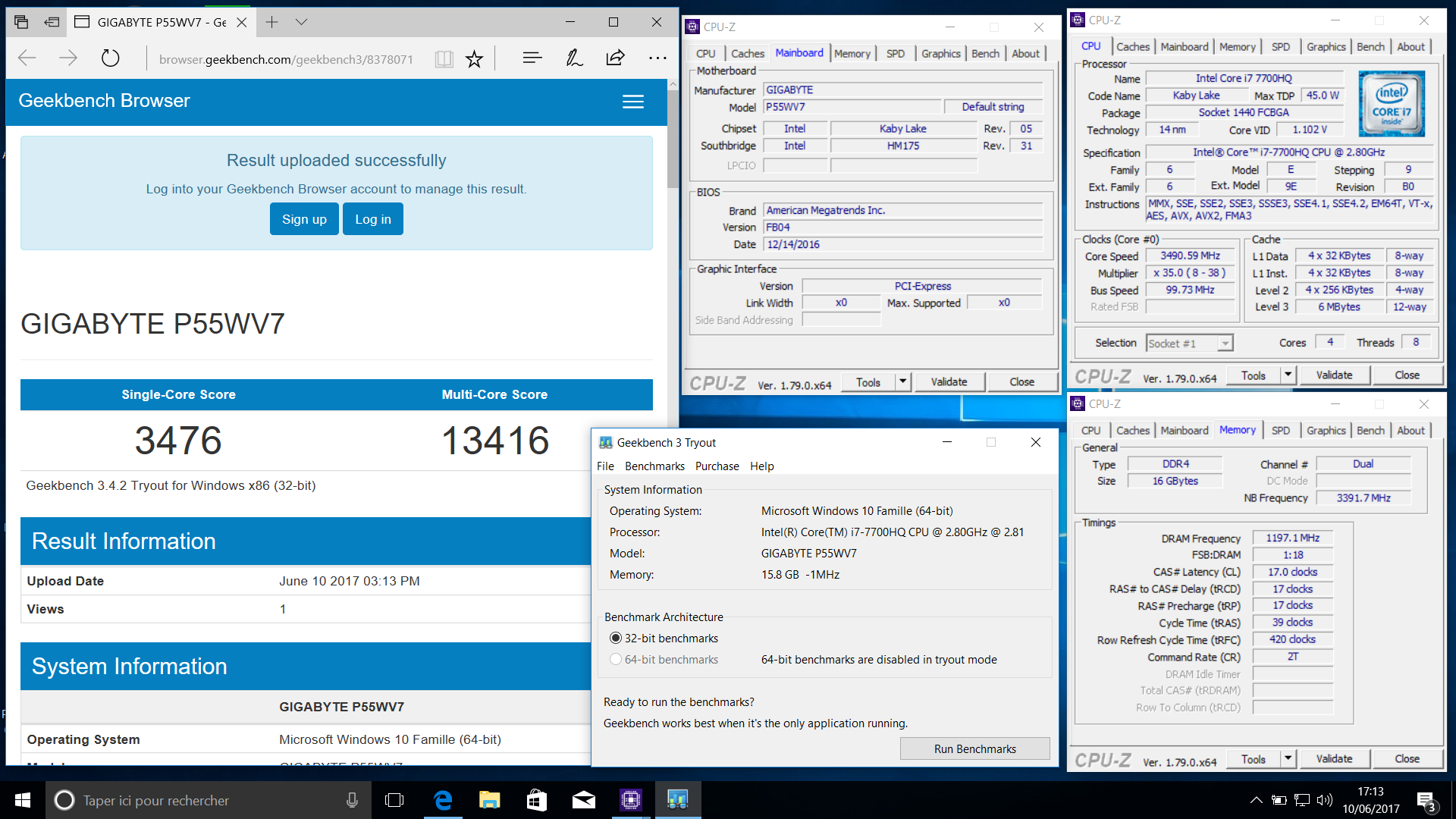Open Windows Start menu
This screenshot has height=819, width=1456.
tap(22, 800)
